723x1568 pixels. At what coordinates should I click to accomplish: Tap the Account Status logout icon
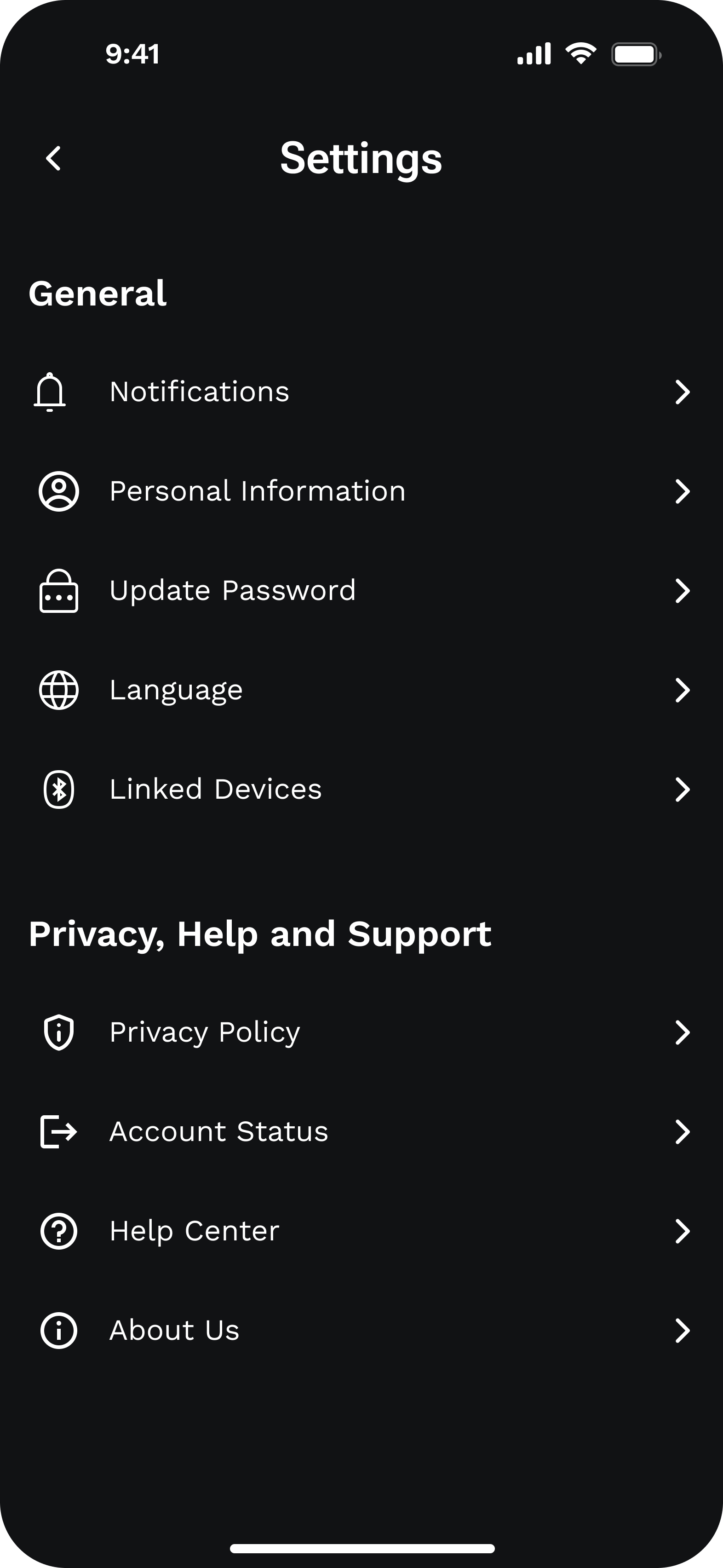coord(58,1131)
